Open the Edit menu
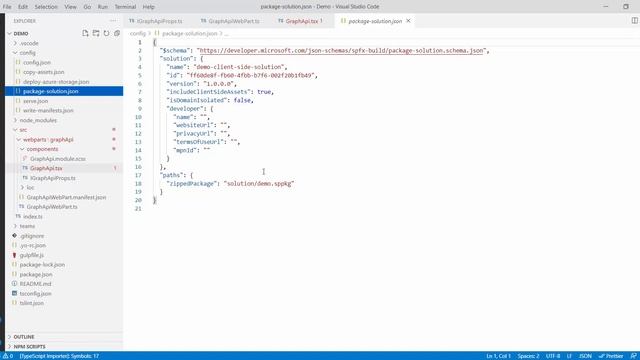Image resolution: width=640 pixels, height=360 pixels. tap(23, 7)
